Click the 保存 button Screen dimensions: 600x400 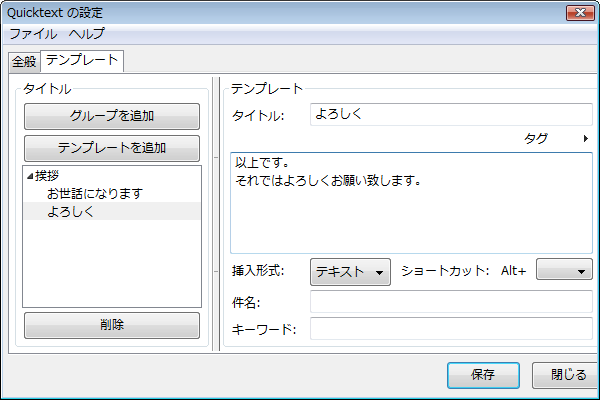coord(483,375)
